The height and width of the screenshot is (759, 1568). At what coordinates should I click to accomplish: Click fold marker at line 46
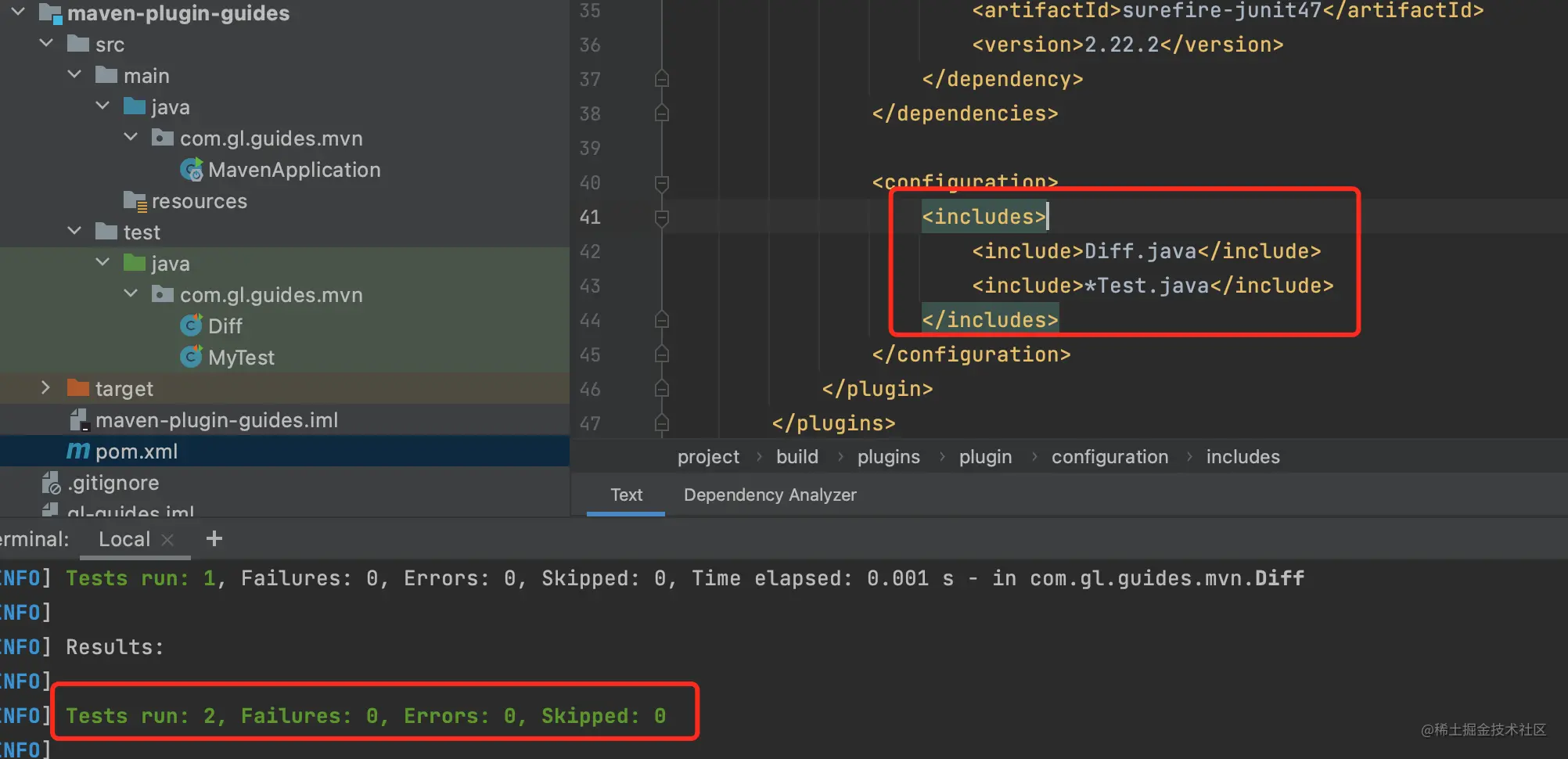(x=661, y=389)
